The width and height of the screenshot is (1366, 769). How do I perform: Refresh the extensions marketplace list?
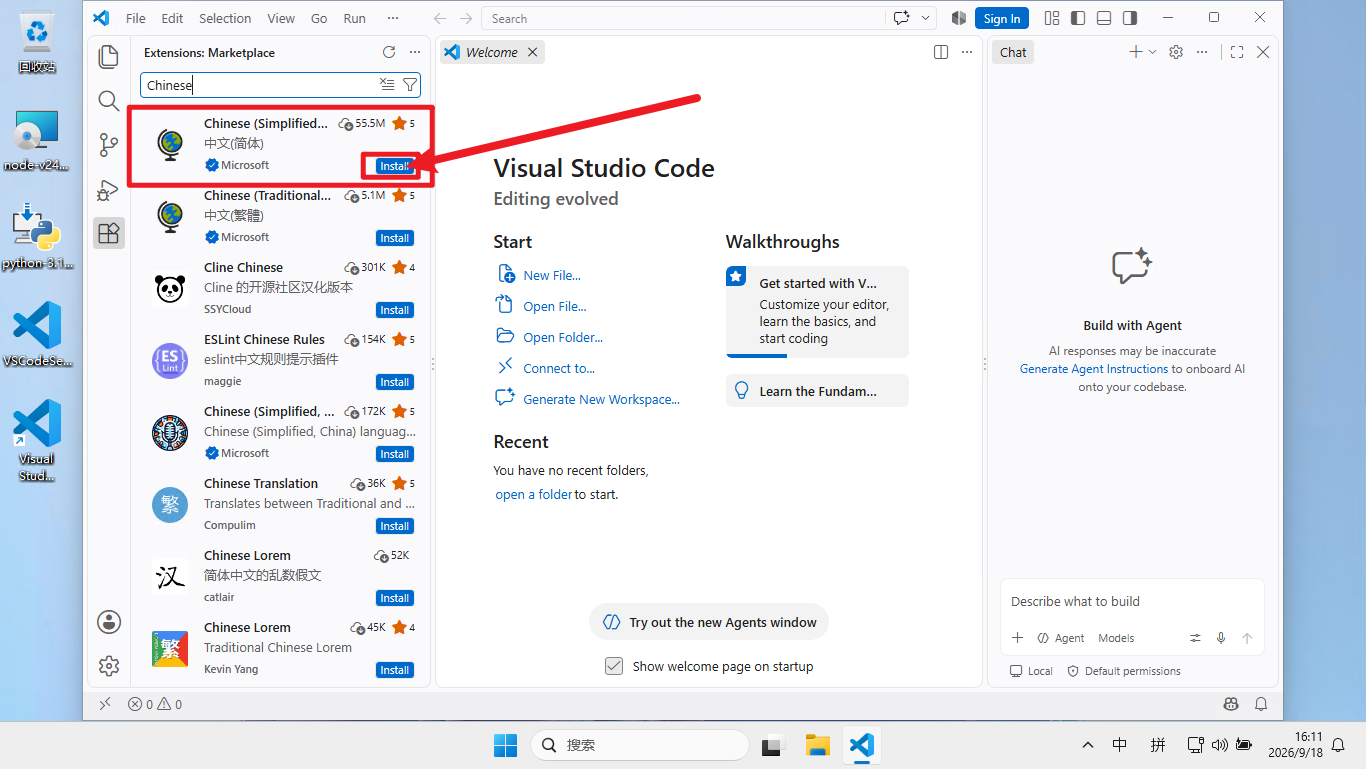point(389,52)
